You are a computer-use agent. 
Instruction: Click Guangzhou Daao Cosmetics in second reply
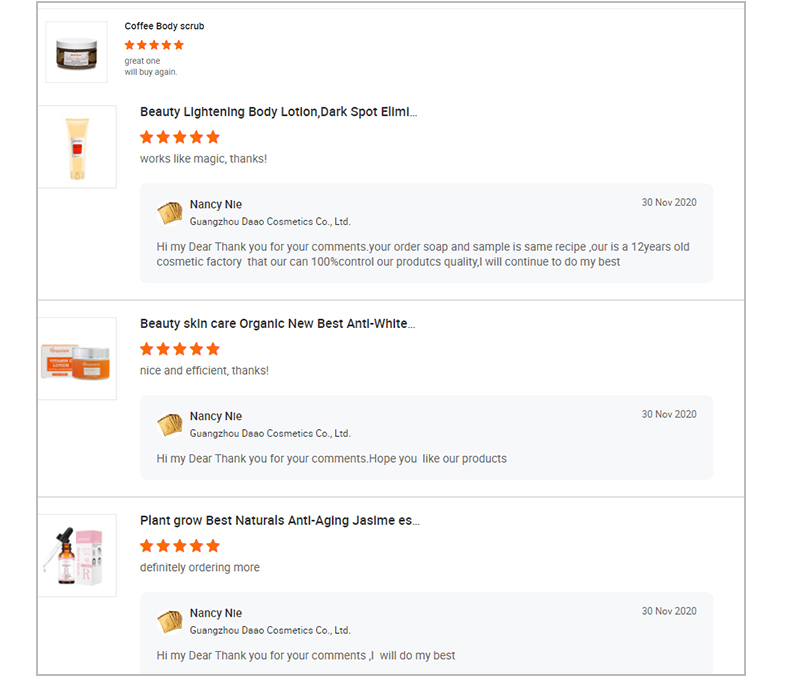[270, 434]
